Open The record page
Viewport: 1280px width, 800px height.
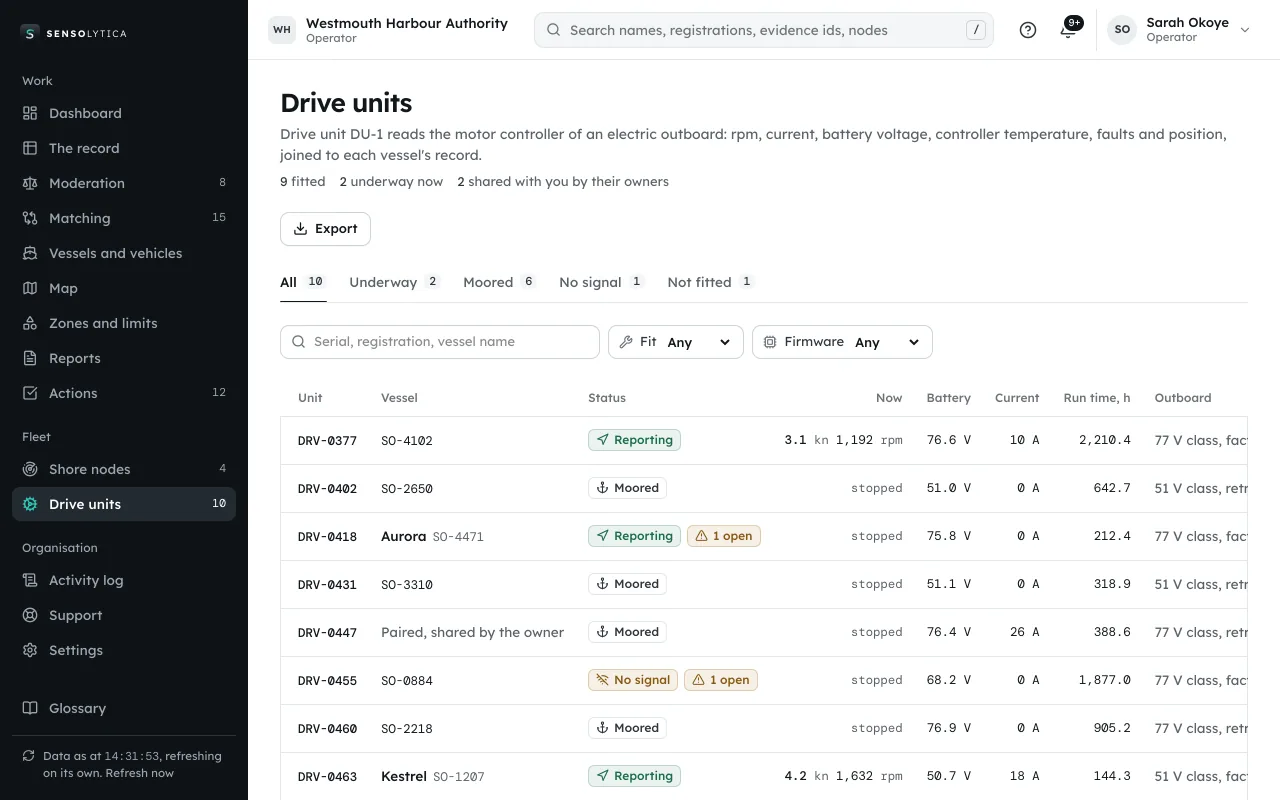[x=124, y=148]
